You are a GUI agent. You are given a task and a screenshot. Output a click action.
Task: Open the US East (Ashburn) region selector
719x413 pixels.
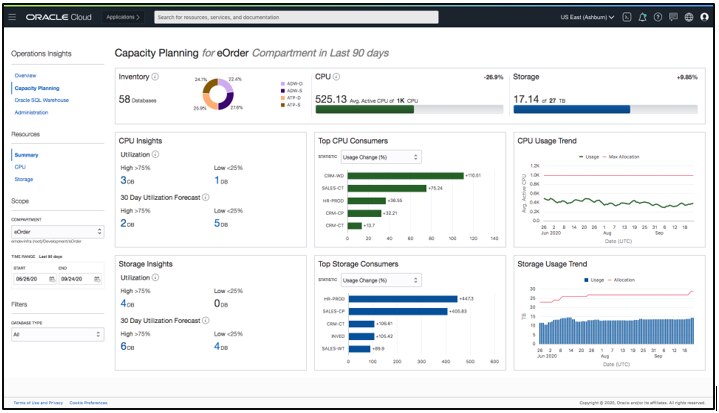tap(589, 17)
